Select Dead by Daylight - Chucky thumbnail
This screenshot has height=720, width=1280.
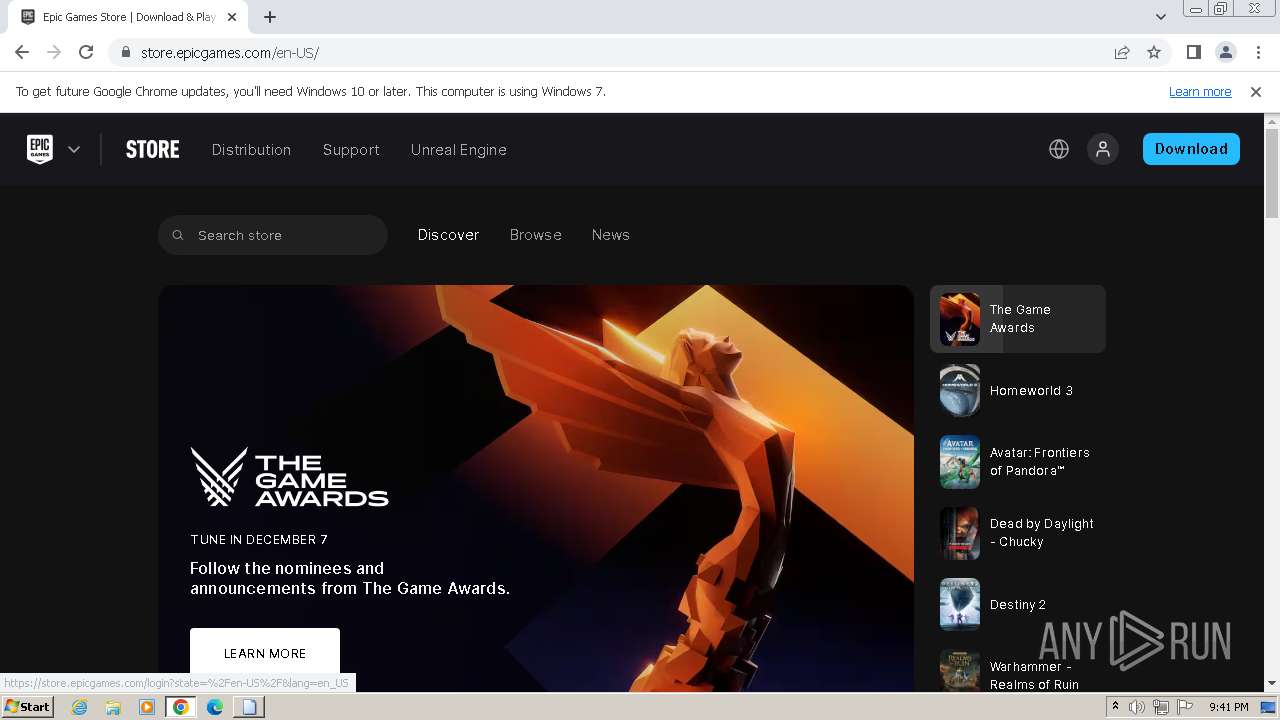[959, 533]
